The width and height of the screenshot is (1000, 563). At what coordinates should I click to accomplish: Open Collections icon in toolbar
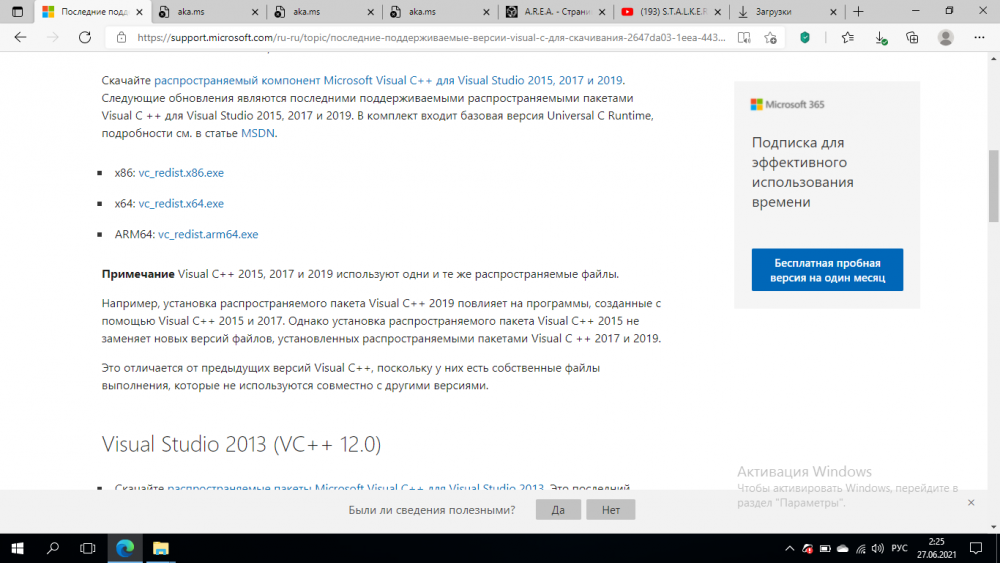coord(912,38)
